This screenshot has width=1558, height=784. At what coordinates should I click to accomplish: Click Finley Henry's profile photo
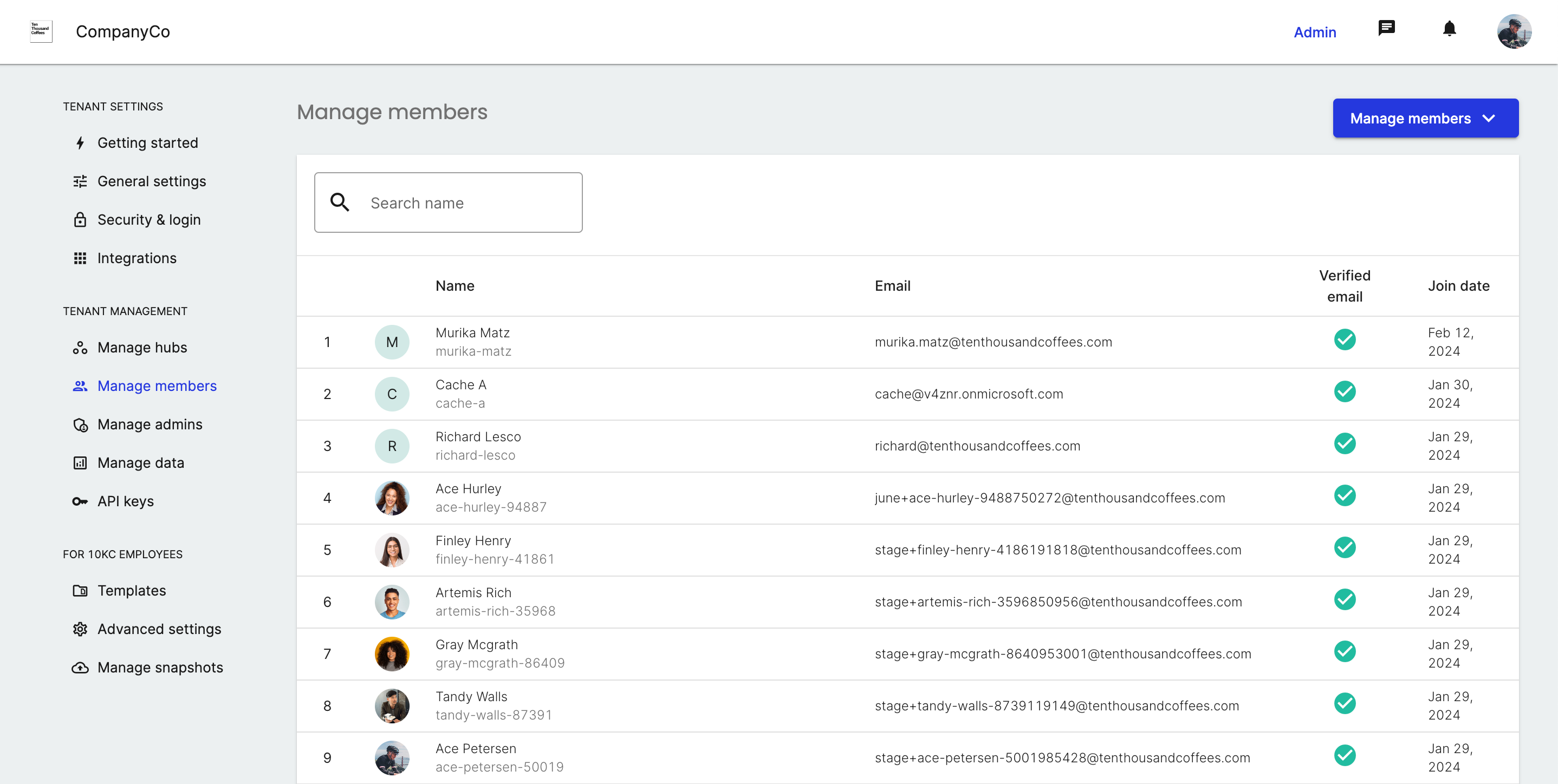coord(392,550)
